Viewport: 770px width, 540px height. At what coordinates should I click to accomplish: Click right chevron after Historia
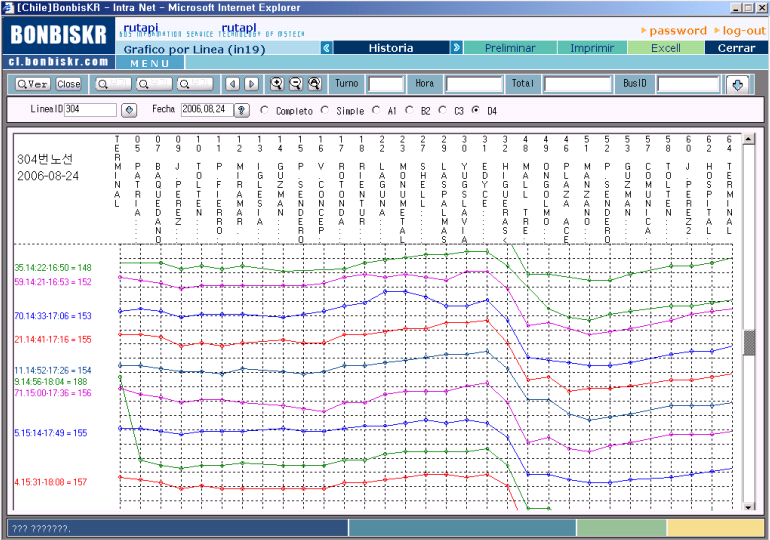[x=457, y=48]
